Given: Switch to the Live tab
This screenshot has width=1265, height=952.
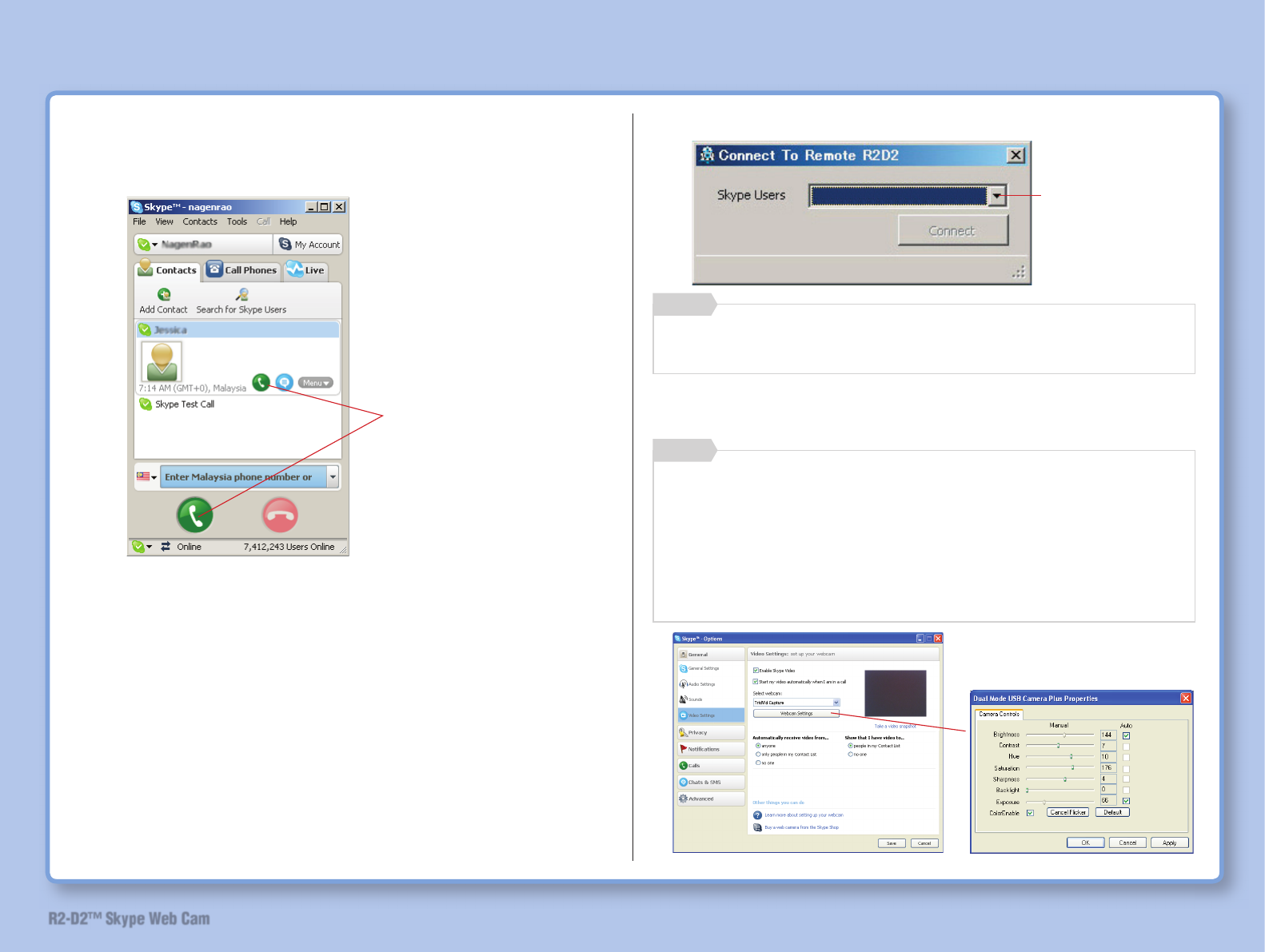Looking at the screenshot, I should click(305, 270).
